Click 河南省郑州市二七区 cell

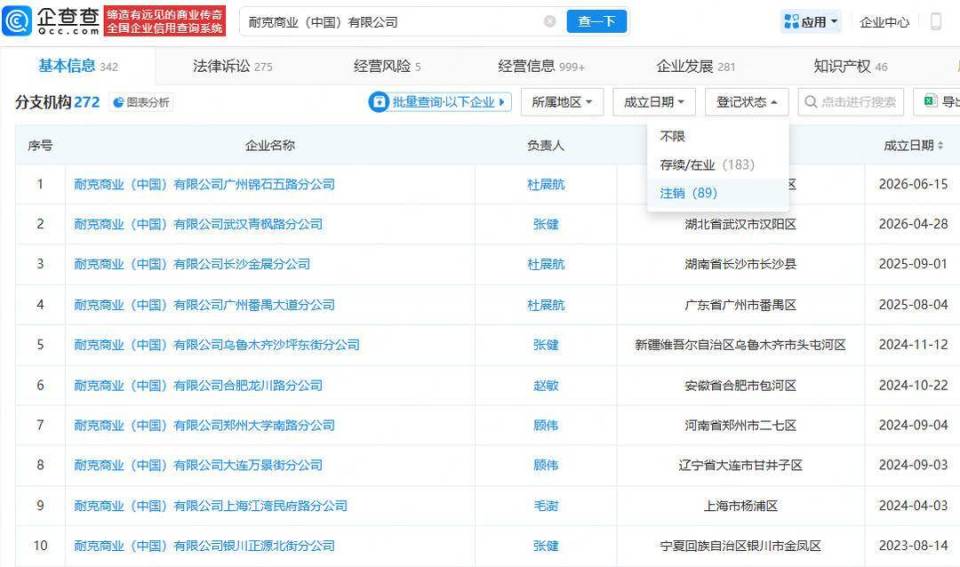tap(740, 425)
